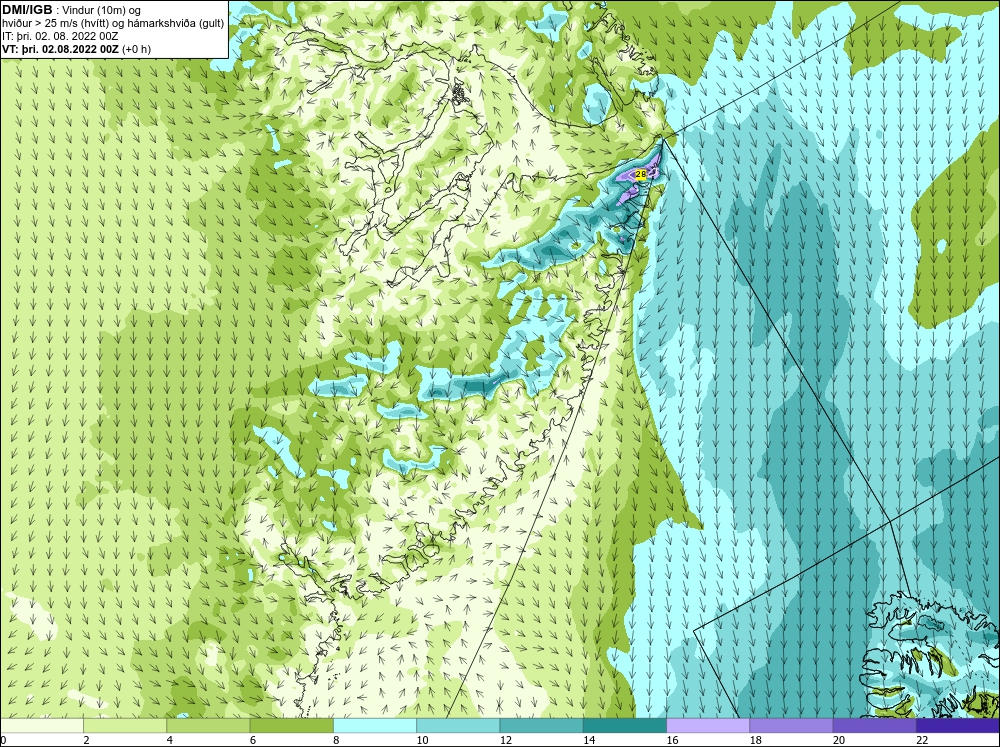Select the 20–22 m/s violet legend swatch

click(874, 725)
